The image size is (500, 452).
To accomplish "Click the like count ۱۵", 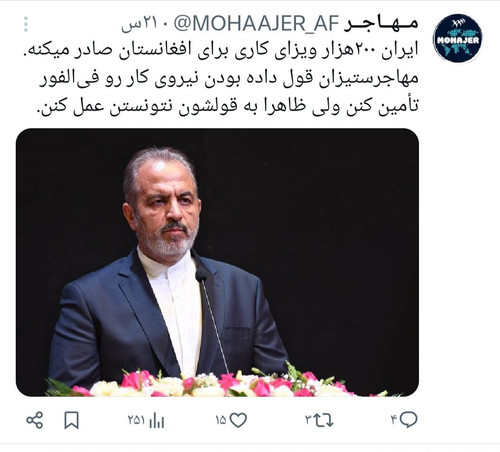I will pyautogui.click(x=221, y=420).
